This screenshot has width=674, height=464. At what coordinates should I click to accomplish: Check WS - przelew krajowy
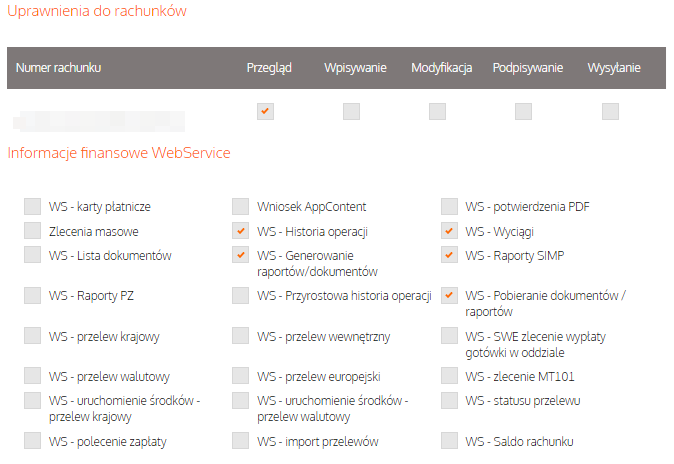tap(32, 336)
